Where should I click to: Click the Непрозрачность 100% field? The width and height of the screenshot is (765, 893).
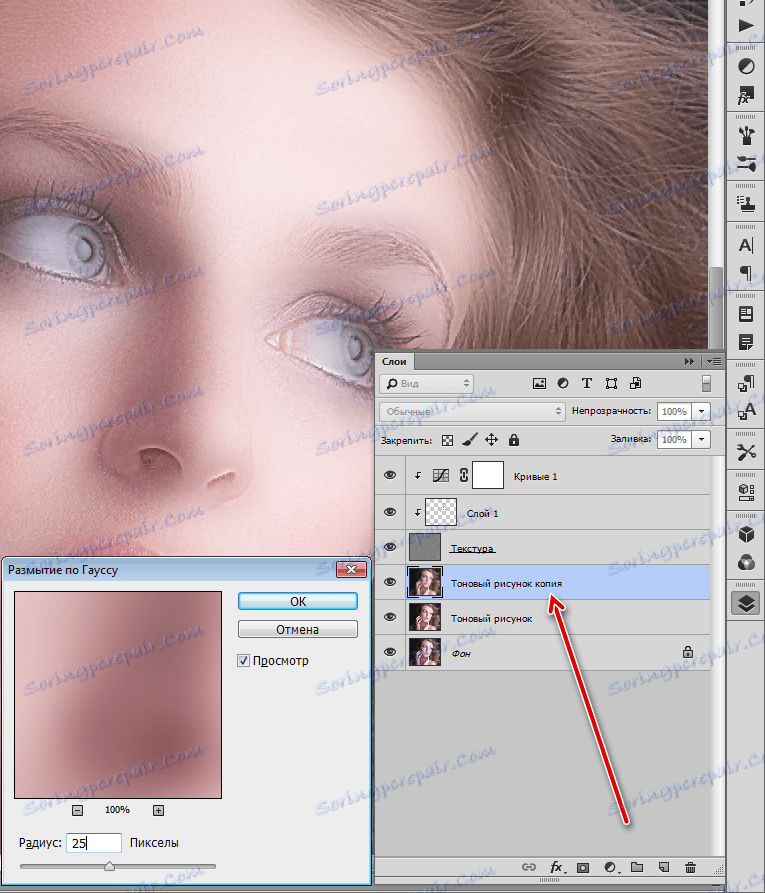675,411
